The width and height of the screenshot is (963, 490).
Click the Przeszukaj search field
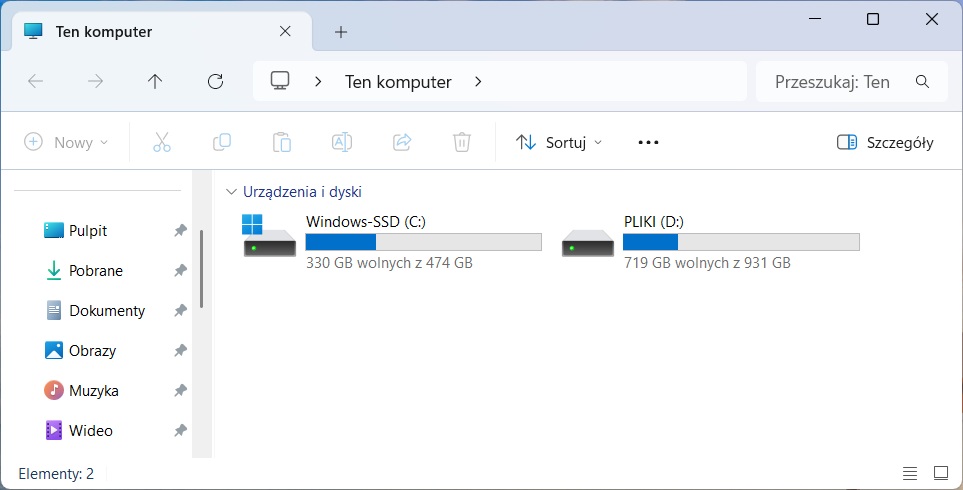(840, 82)
